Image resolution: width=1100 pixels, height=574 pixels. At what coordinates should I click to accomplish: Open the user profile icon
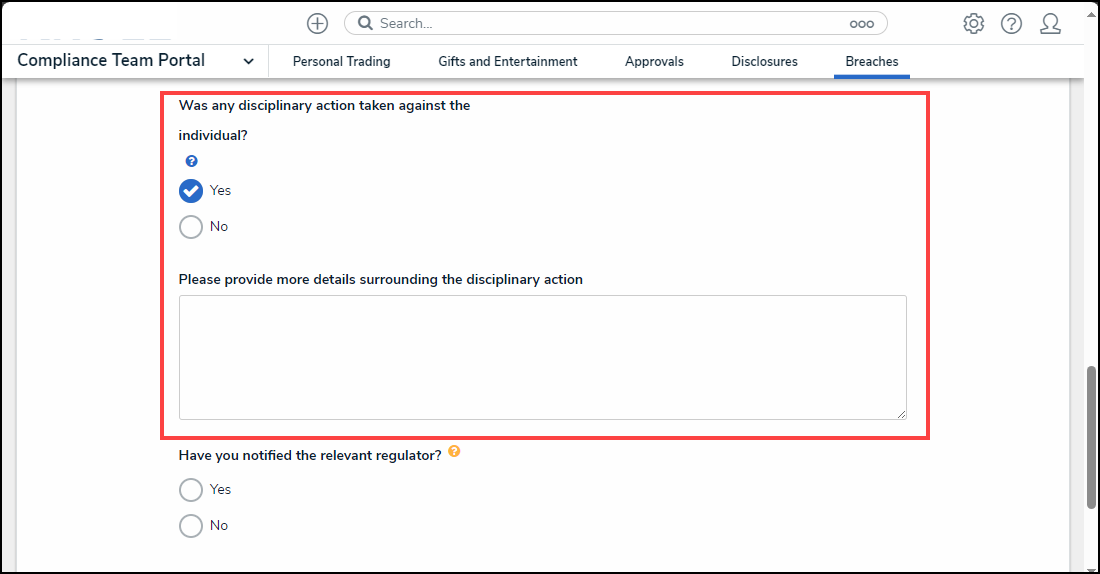tap(1050, 23)
